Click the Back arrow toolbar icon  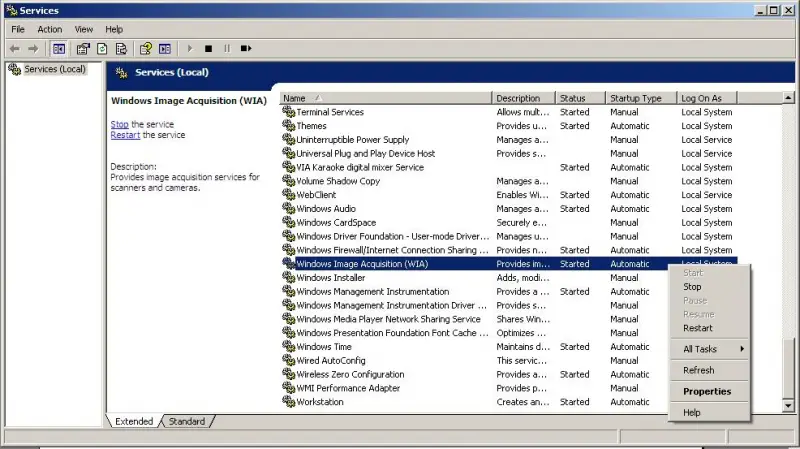pos(14,48)
